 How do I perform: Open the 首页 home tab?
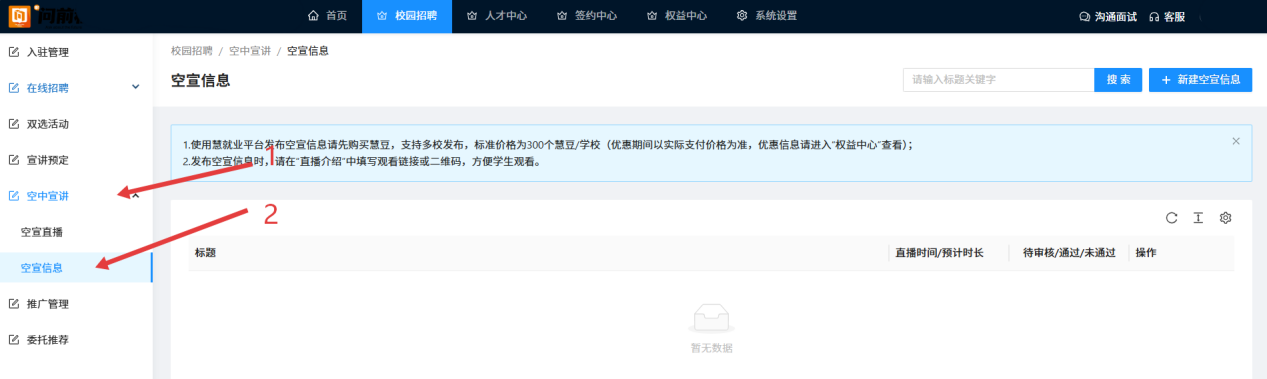point(327,16)
